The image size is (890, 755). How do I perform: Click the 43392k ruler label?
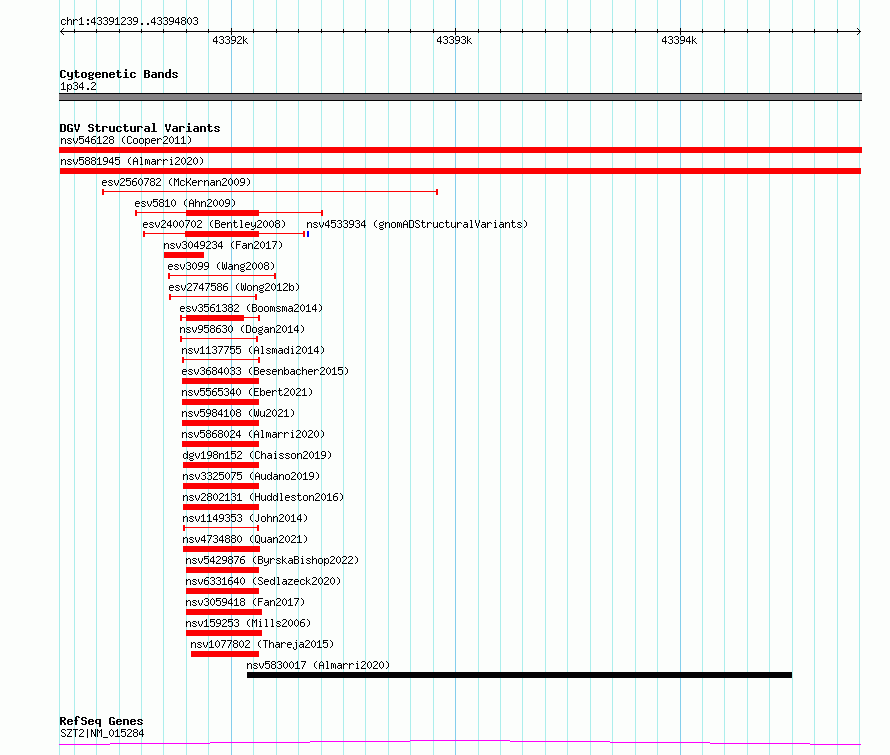pyautogui.click(x=230, y=40)
